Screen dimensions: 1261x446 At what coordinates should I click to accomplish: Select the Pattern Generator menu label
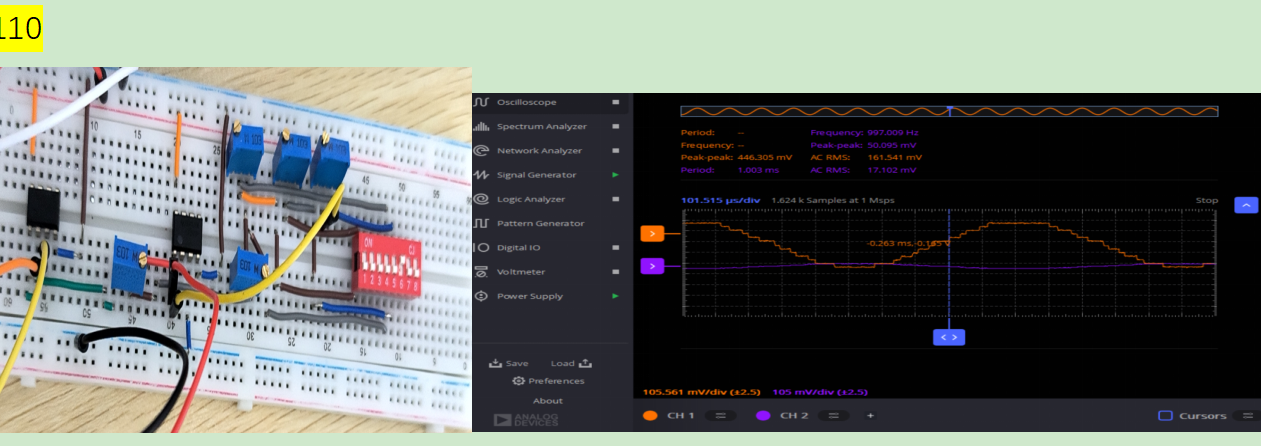point(541,223)
